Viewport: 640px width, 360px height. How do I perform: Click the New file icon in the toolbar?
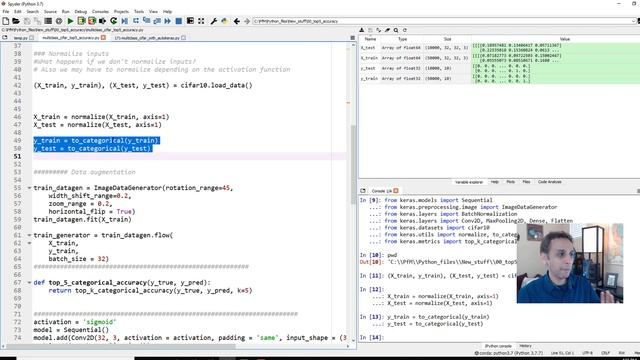[x=6, y=21]
